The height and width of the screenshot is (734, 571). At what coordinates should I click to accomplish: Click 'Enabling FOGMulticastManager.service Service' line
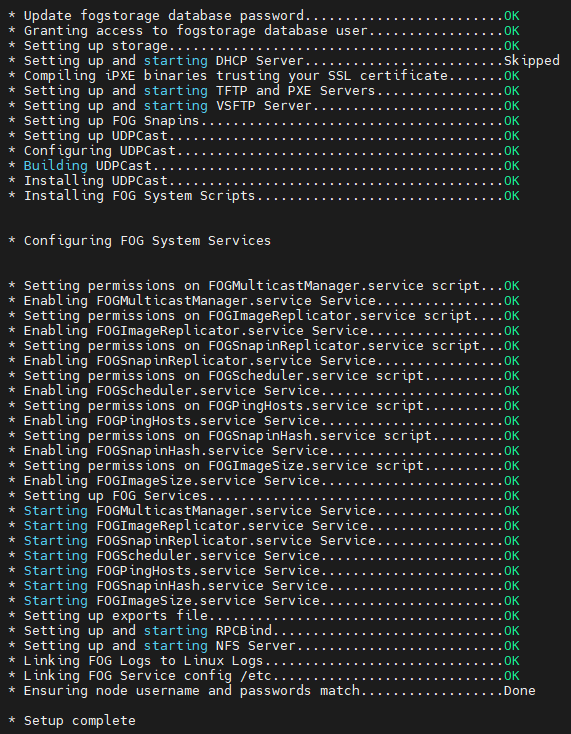pos(264,301)
